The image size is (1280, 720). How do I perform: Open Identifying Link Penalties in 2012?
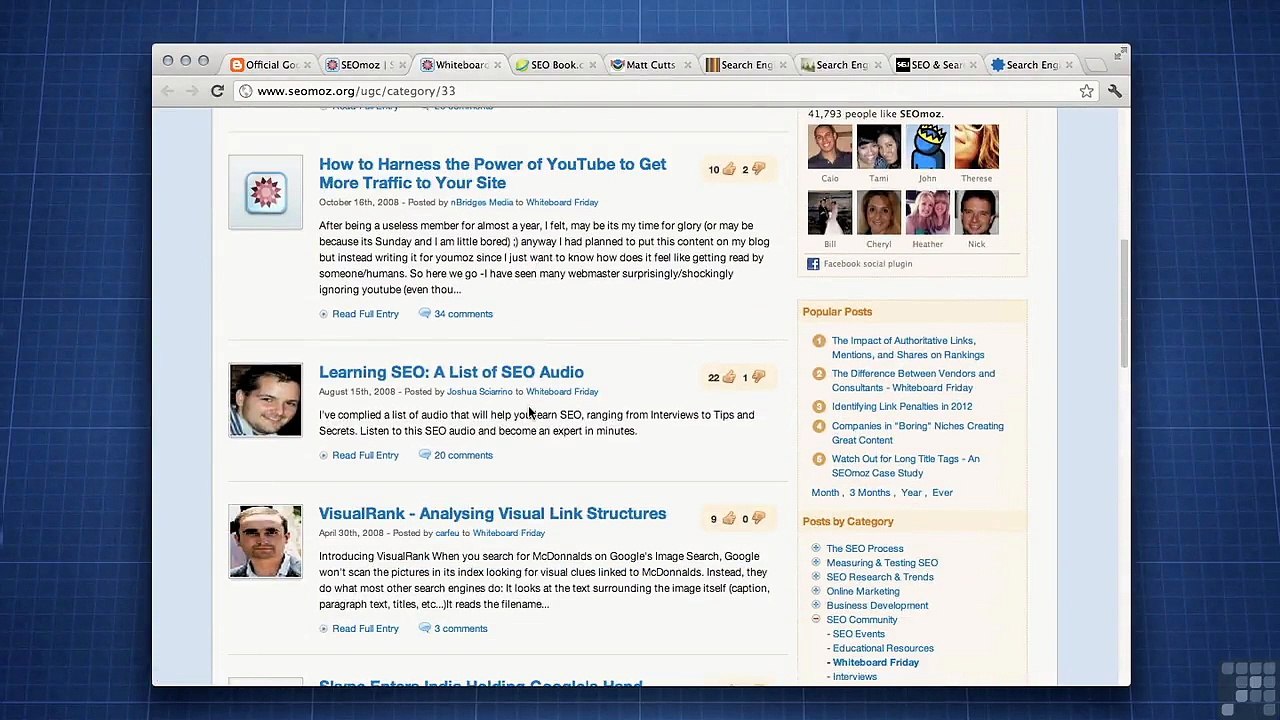click(902, 407)
